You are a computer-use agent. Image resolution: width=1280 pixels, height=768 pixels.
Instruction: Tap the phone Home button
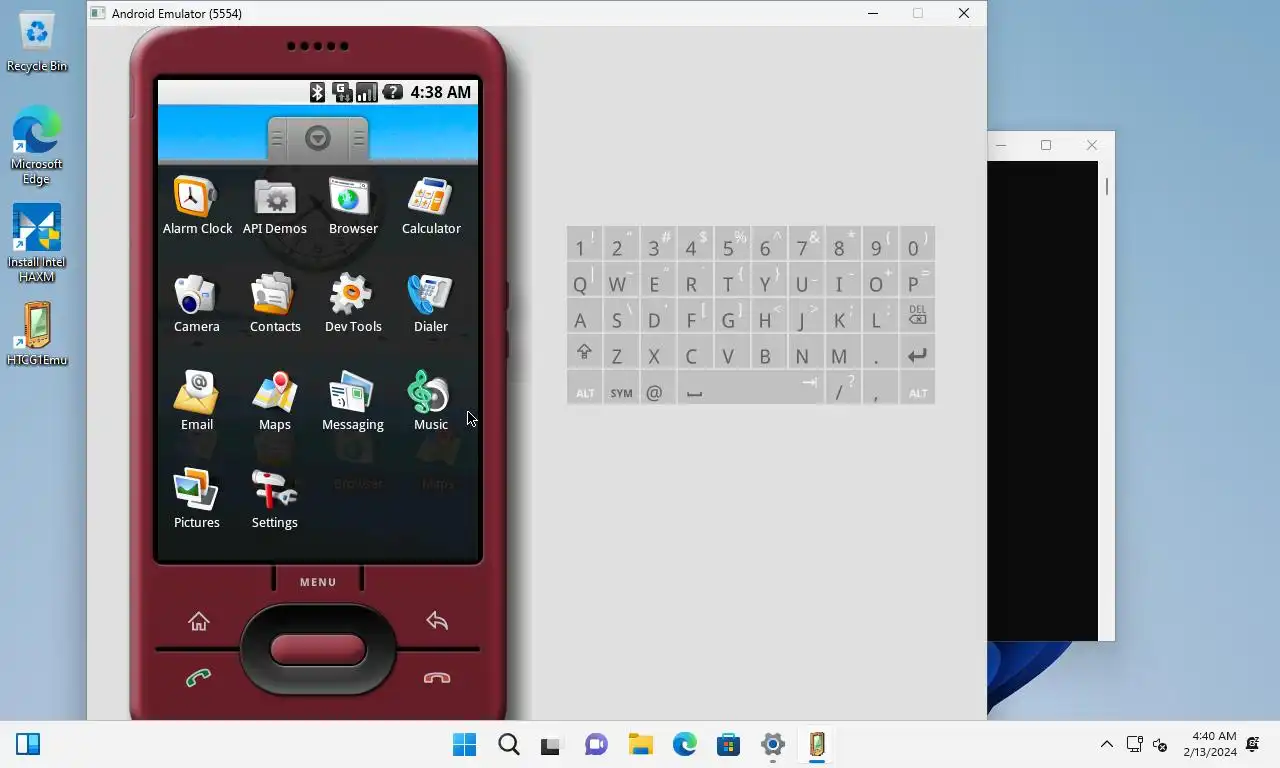pyautogui.click(x=199, y=621)
